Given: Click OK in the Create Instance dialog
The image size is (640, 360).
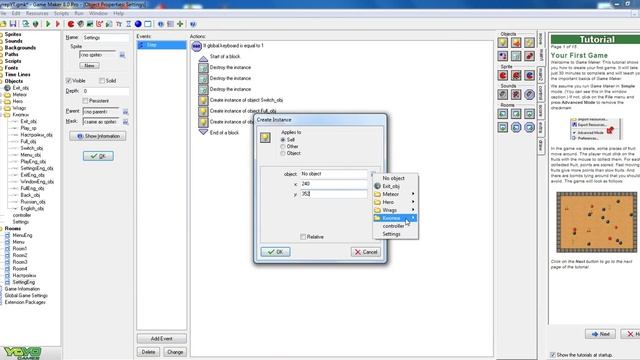Looking at the screenshot, I should click(276, 252).
